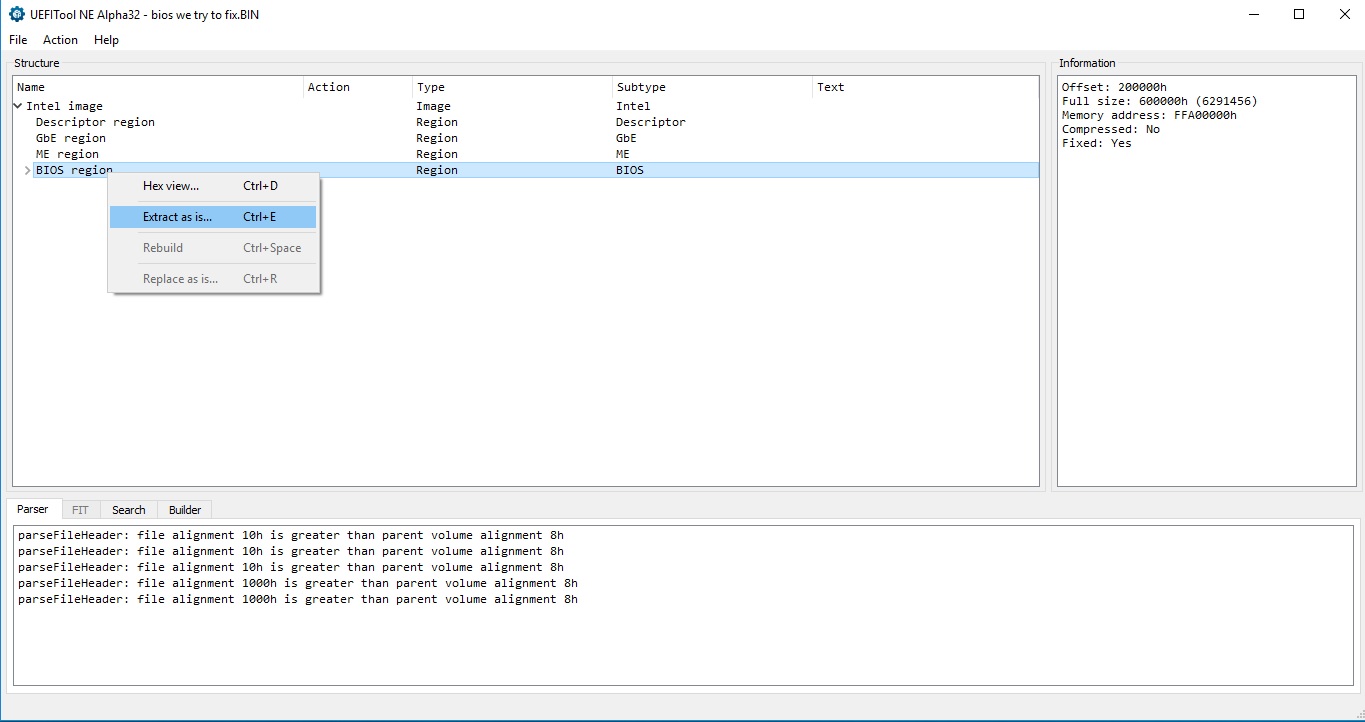This screenshot has width=1365, height=722.
Task: Select the GbE region row
Action: pos(526,138)
